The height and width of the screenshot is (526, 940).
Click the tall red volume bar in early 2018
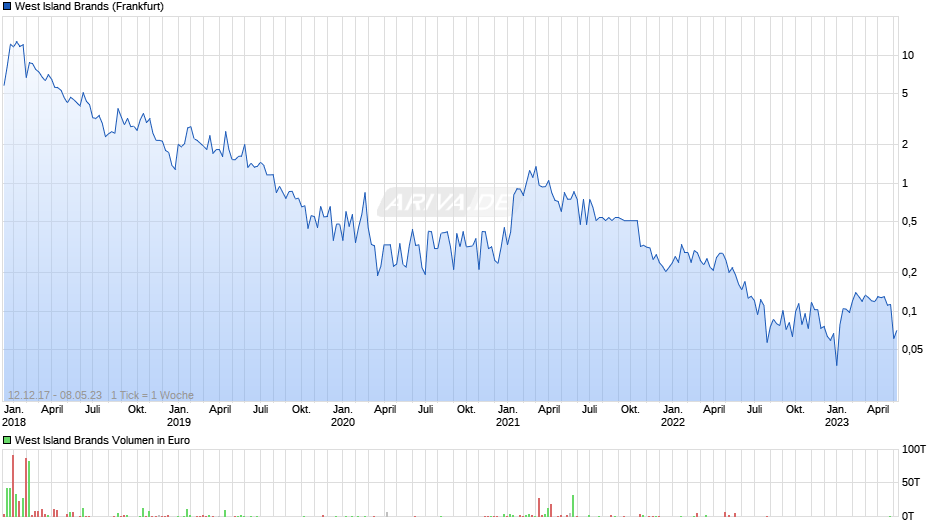(13, 486)
